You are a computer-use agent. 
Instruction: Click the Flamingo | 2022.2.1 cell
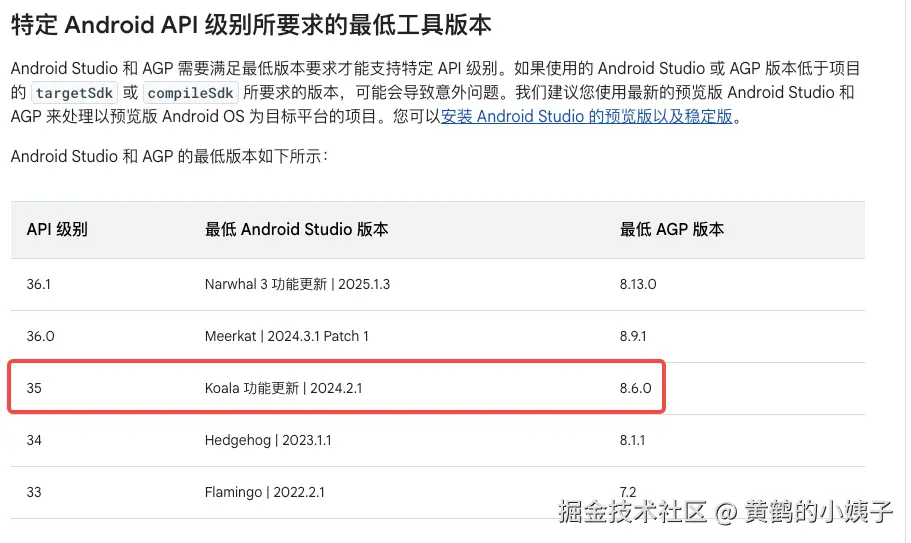[264, 492]
